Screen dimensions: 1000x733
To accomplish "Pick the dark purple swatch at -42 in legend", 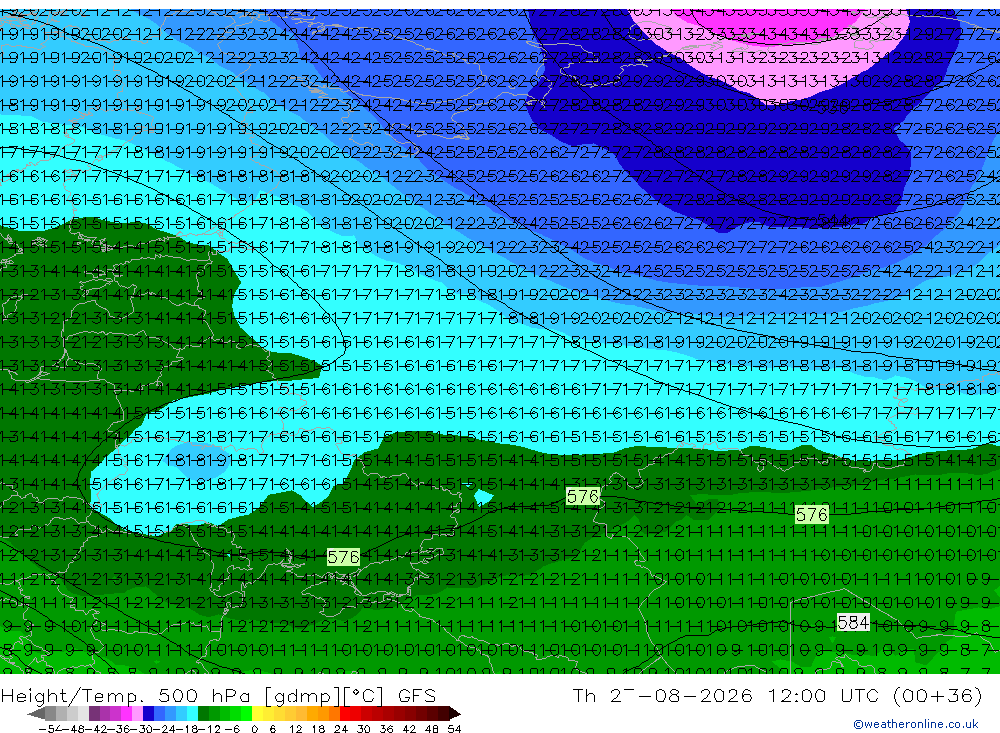I will point(94,713).
